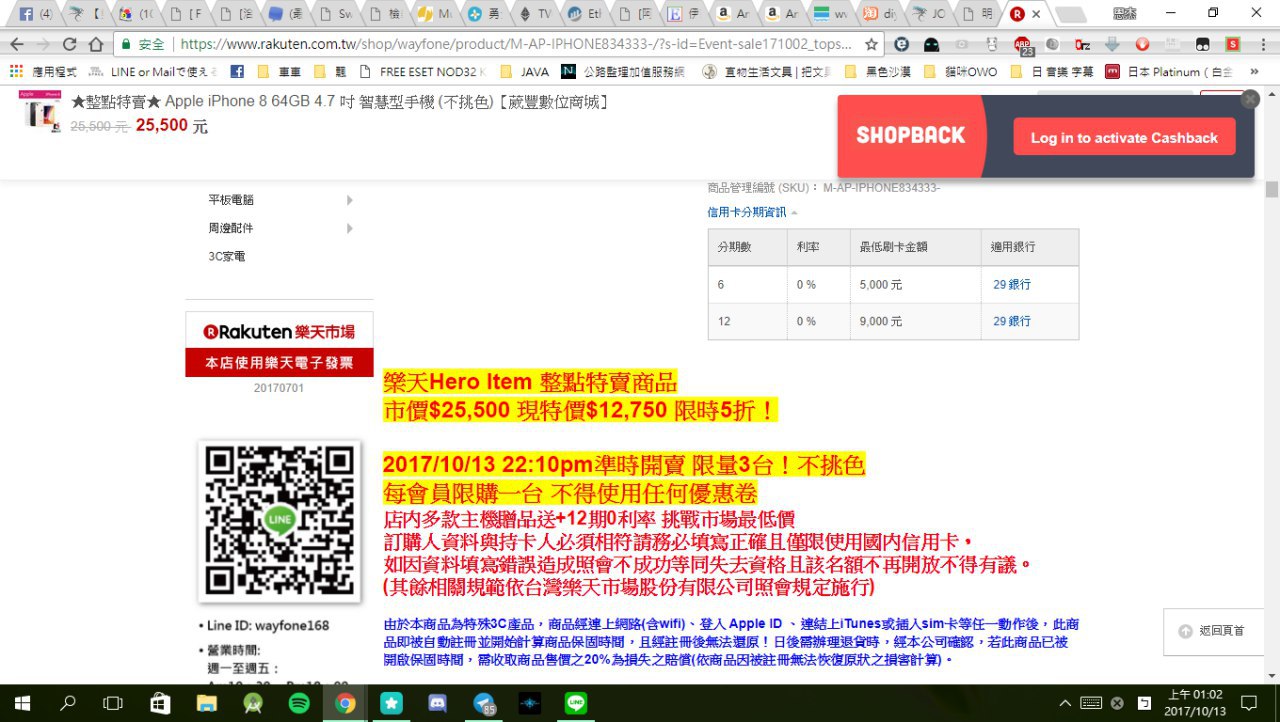Screen dimensions: 1280x722
Task: Open File Explorer from the taskbar
Action: tap(206, 703)
